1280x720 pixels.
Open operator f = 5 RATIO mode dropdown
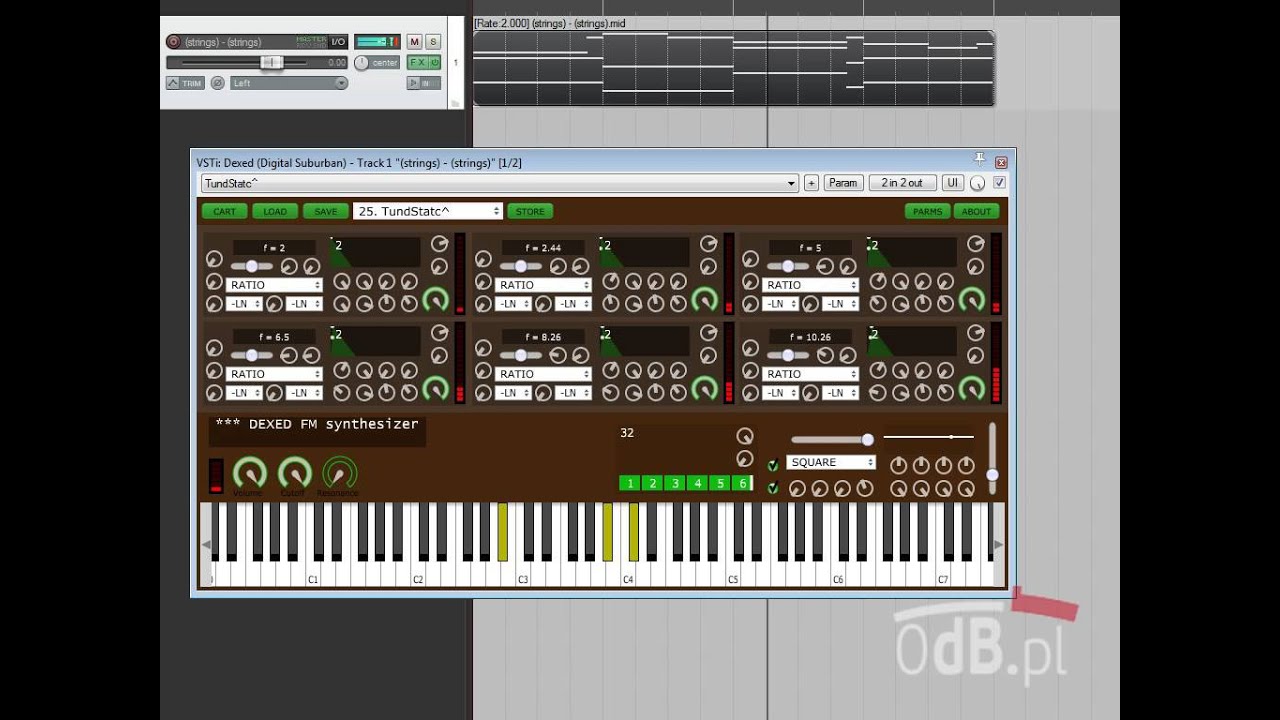pos(811,285)
